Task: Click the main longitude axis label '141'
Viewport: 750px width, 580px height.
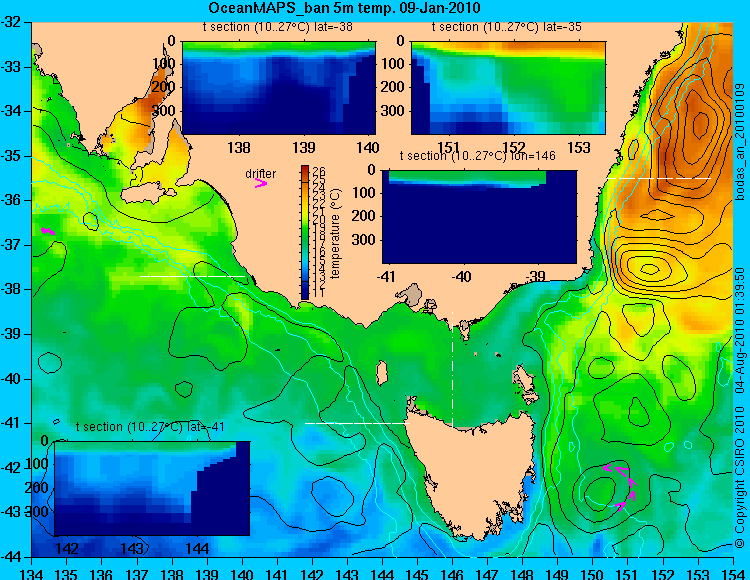Action: coord(277,573)
